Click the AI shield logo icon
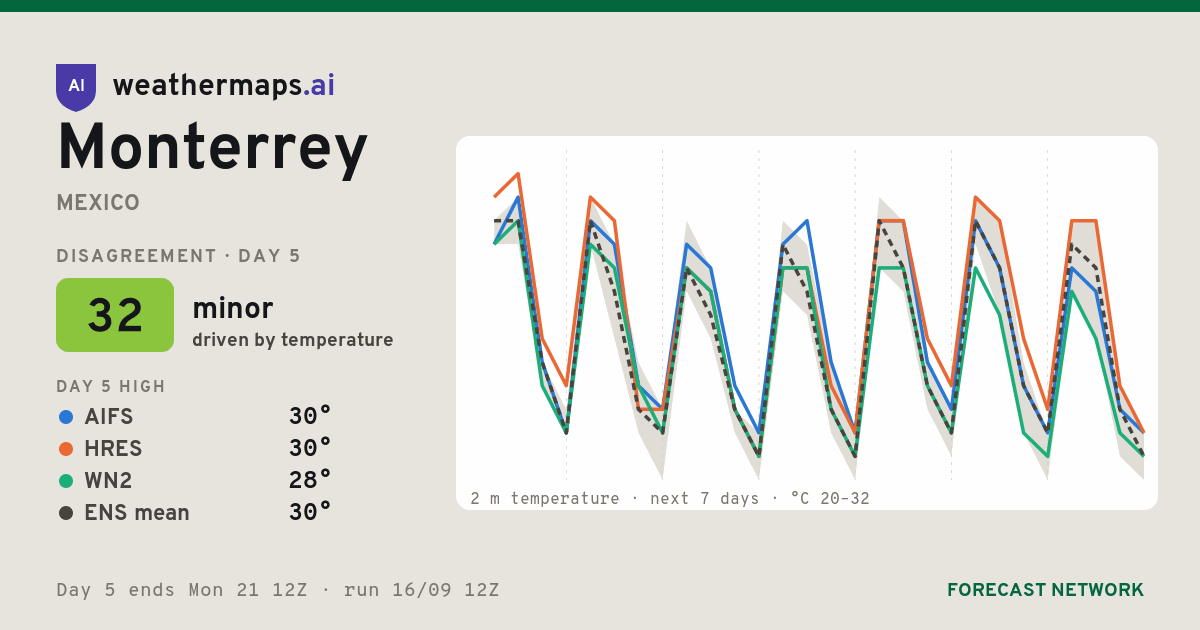Image resolution: width=1200 pixels, height=630 pixels. [76, 87]
